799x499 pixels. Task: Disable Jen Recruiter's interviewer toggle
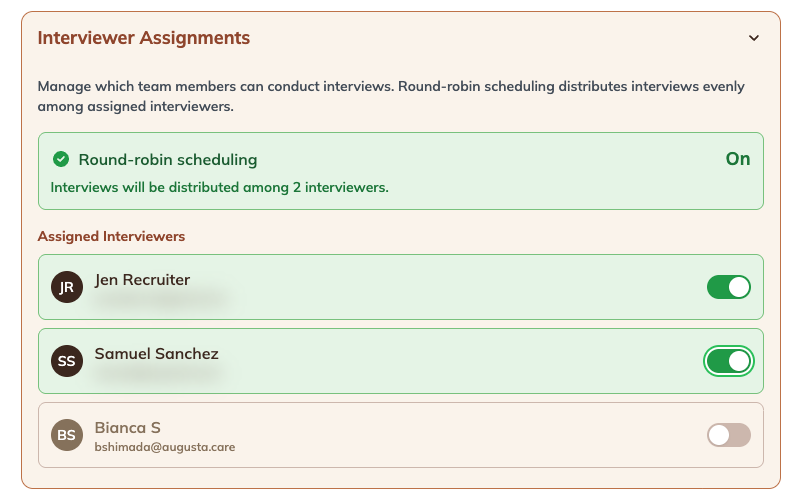(x=729, y=287)
